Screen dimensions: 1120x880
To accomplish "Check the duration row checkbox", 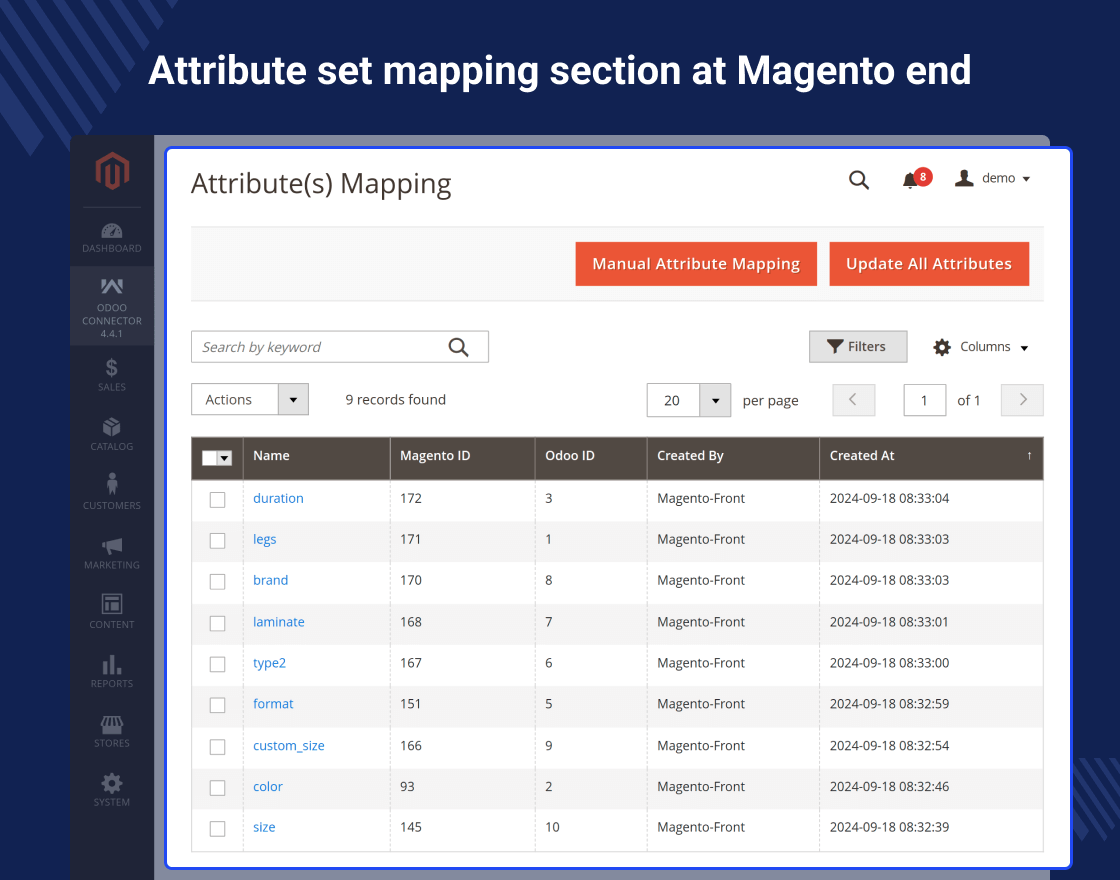I will [217, 499].
